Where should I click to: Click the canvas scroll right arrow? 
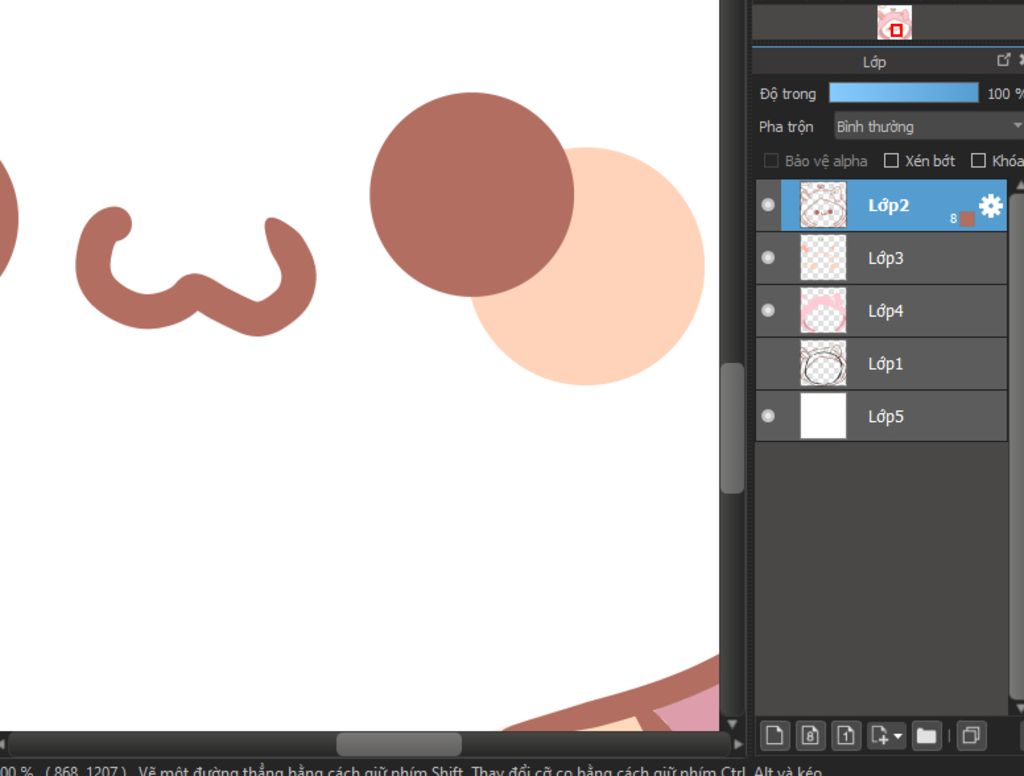click(738, 744)
